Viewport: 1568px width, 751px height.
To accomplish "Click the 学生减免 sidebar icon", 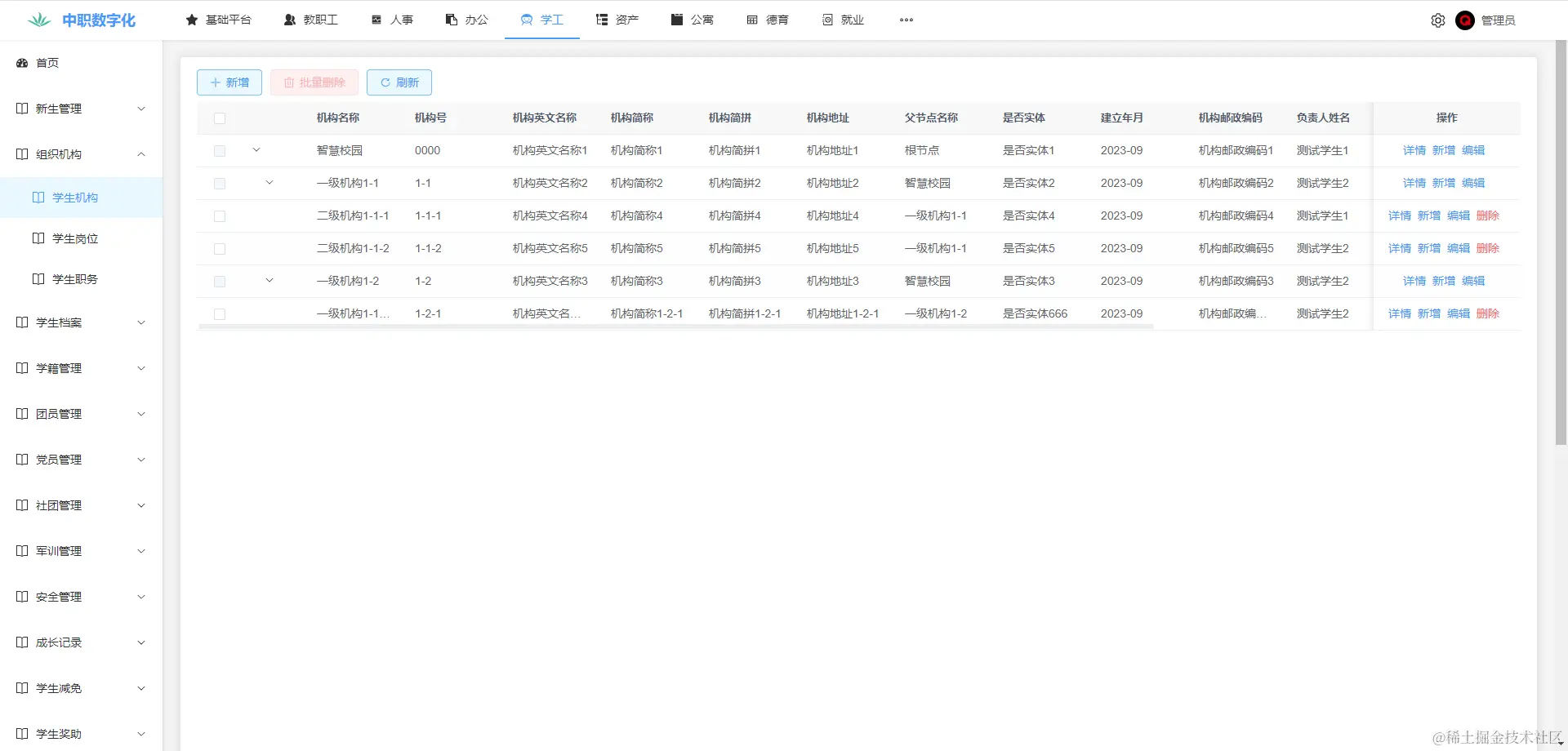I will click(22, 688).
